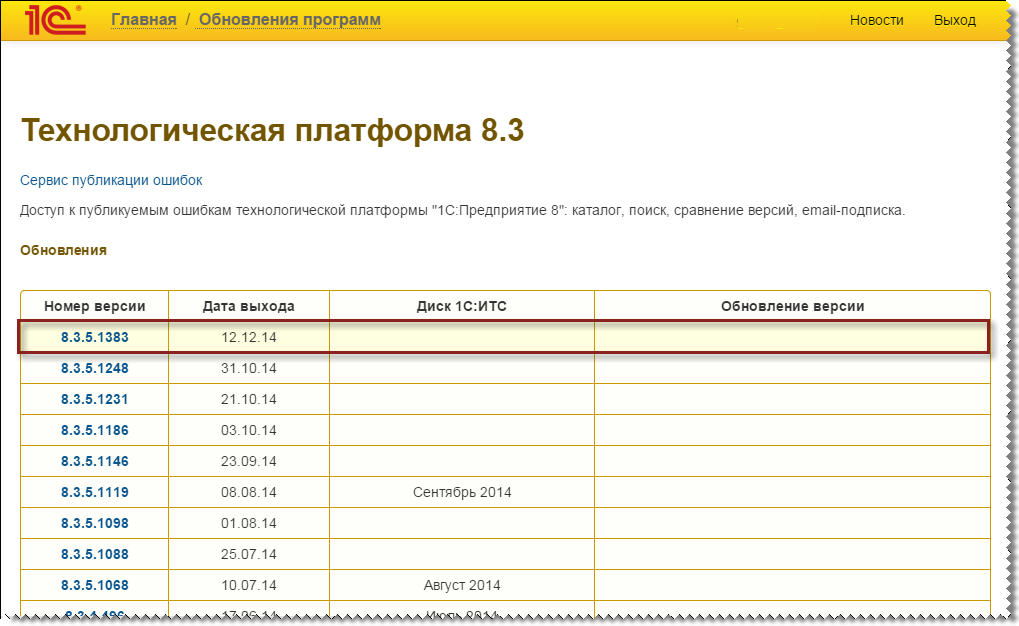Open the Главная breadcrumb link
The image size is (1019, 626).
coord(142,19)
